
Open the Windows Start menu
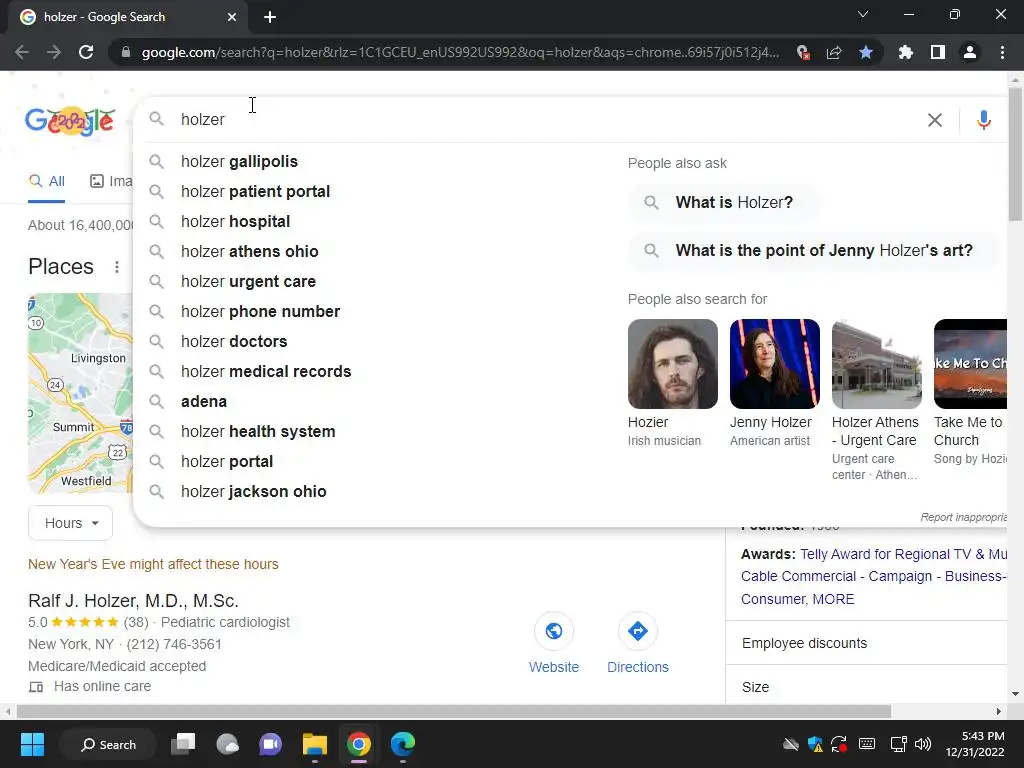point(32,744)
